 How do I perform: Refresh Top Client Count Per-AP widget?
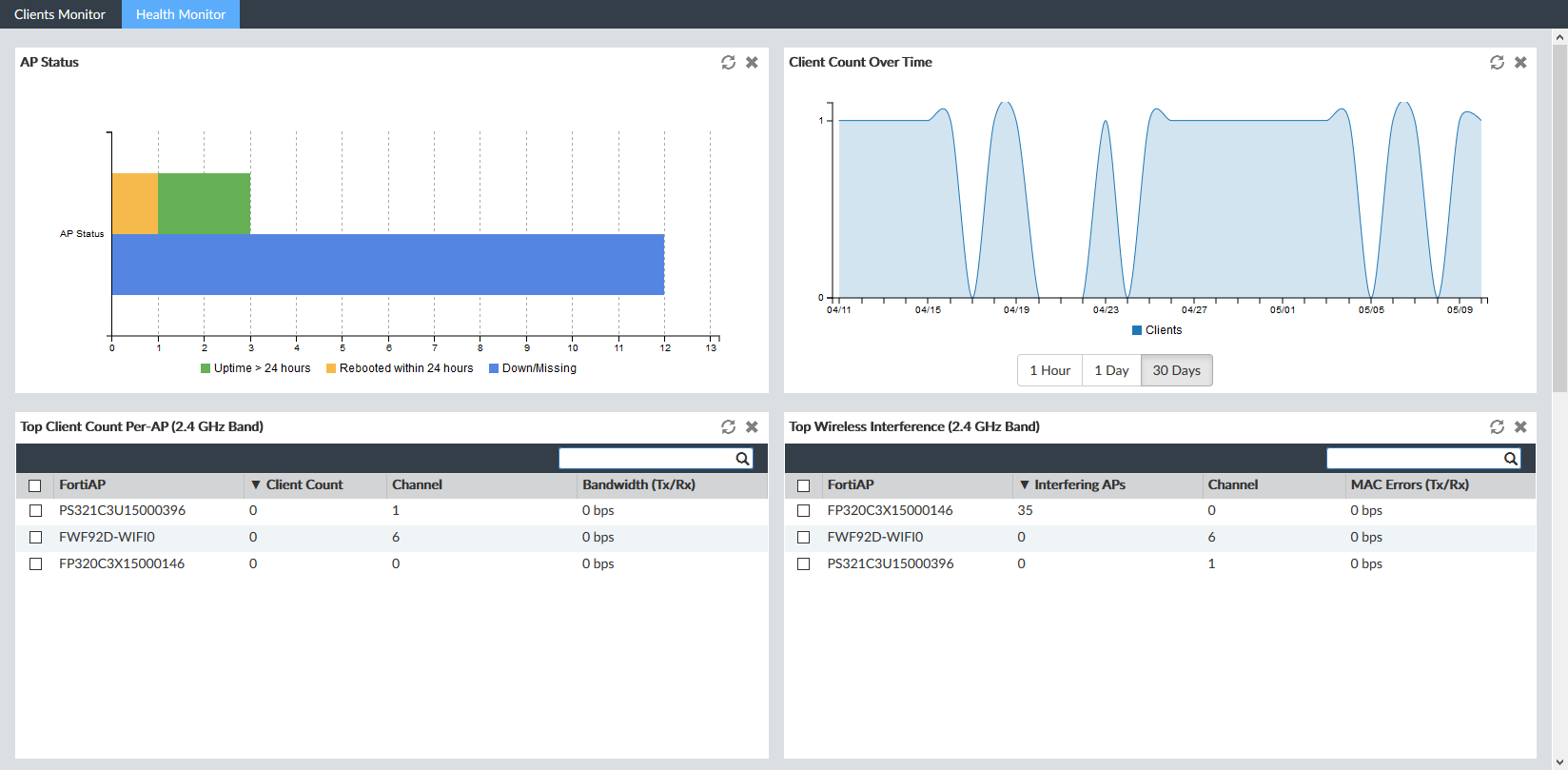click(x=728, y=426)
